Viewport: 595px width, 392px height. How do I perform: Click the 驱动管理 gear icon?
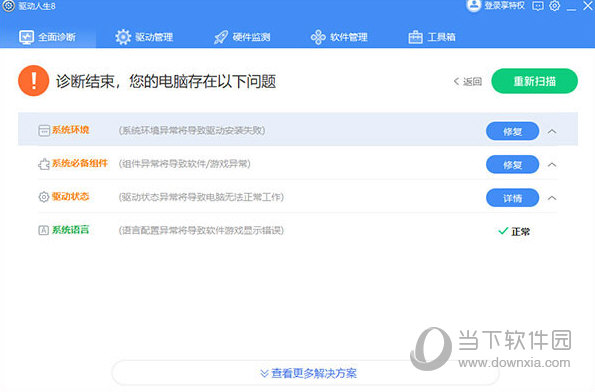123,37
